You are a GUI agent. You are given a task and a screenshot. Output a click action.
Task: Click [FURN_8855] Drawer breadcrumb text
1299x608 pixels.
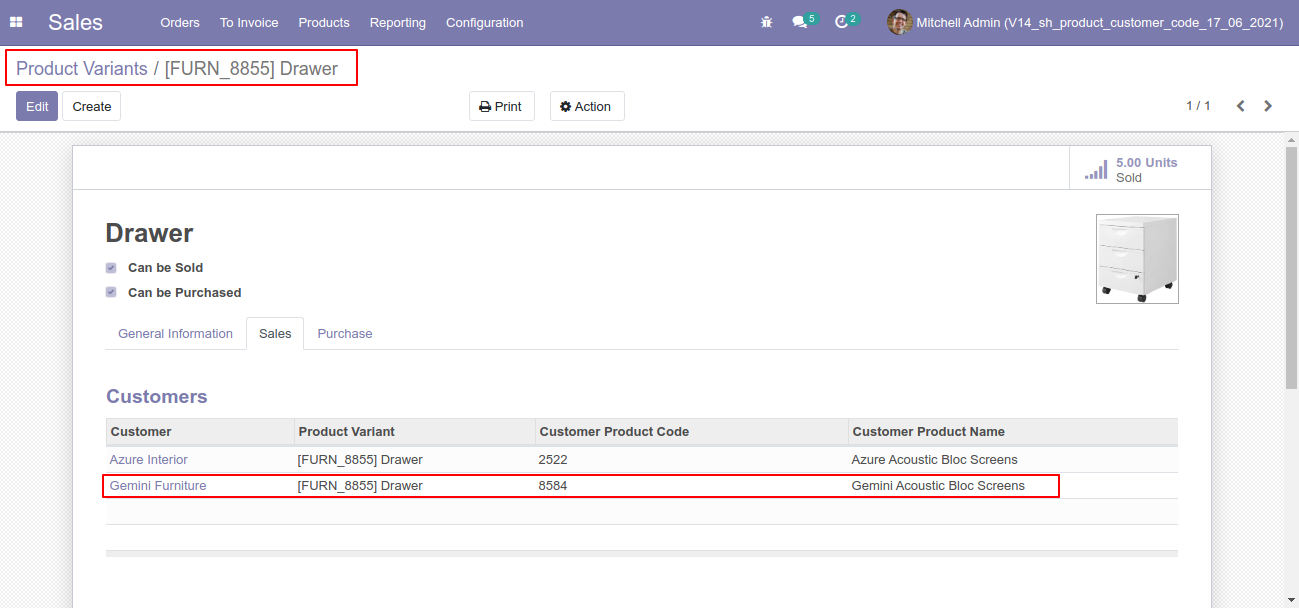tap(251, 69)
